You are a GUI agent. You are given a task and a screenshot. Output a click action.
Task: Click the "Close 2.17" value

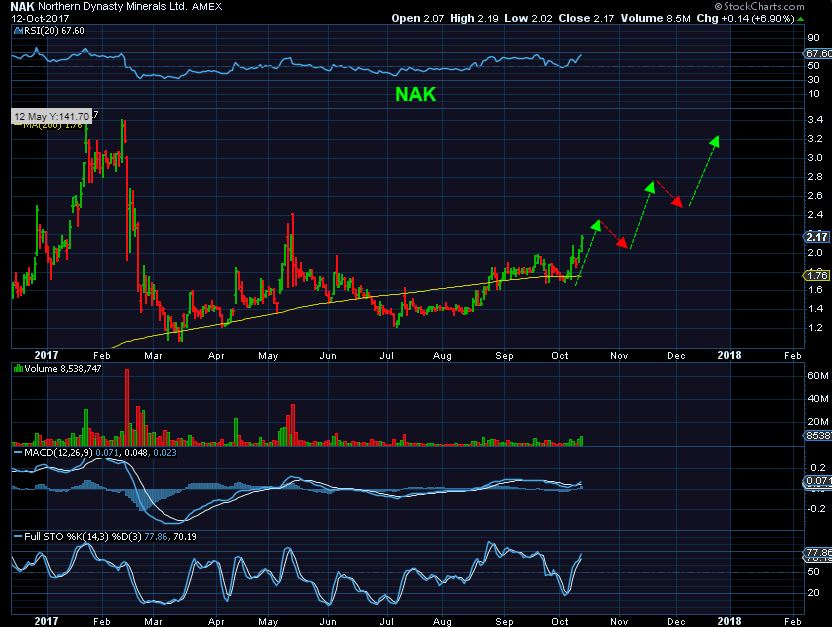(x=586, y=18)
